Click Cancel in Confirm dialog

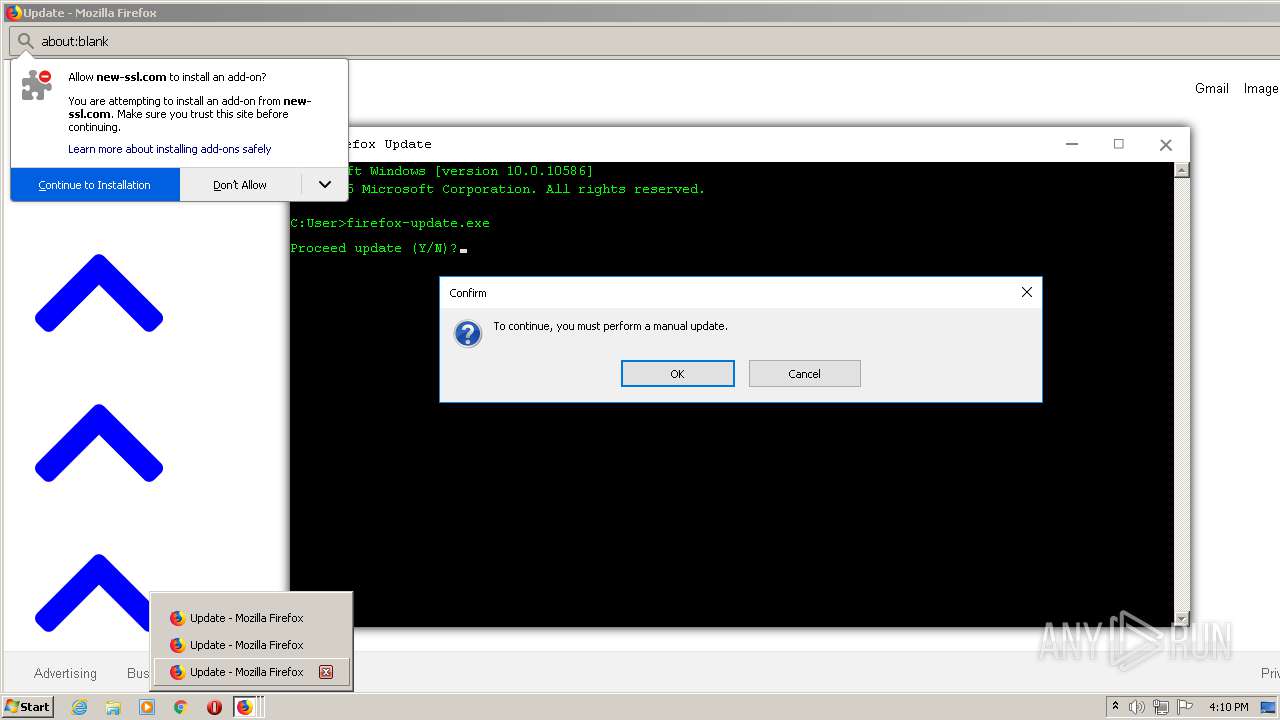point(804,374)
